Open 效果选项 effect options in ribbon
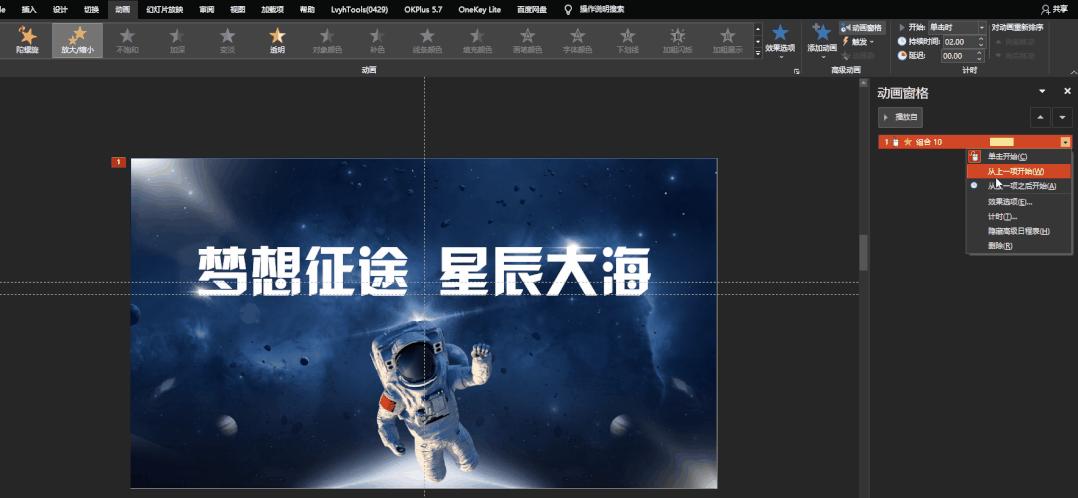1078x498 pixels. (780, 41)
